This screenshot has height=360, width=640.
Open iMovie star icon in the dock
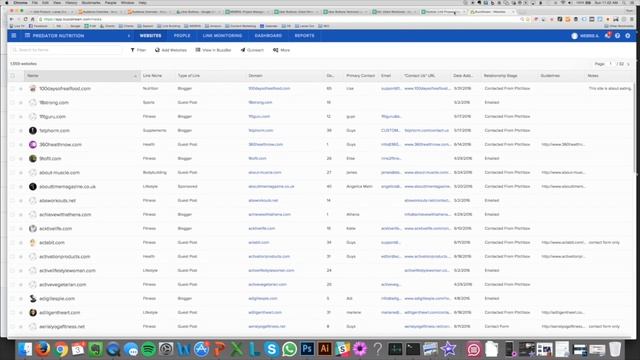(x=448, y=349)
